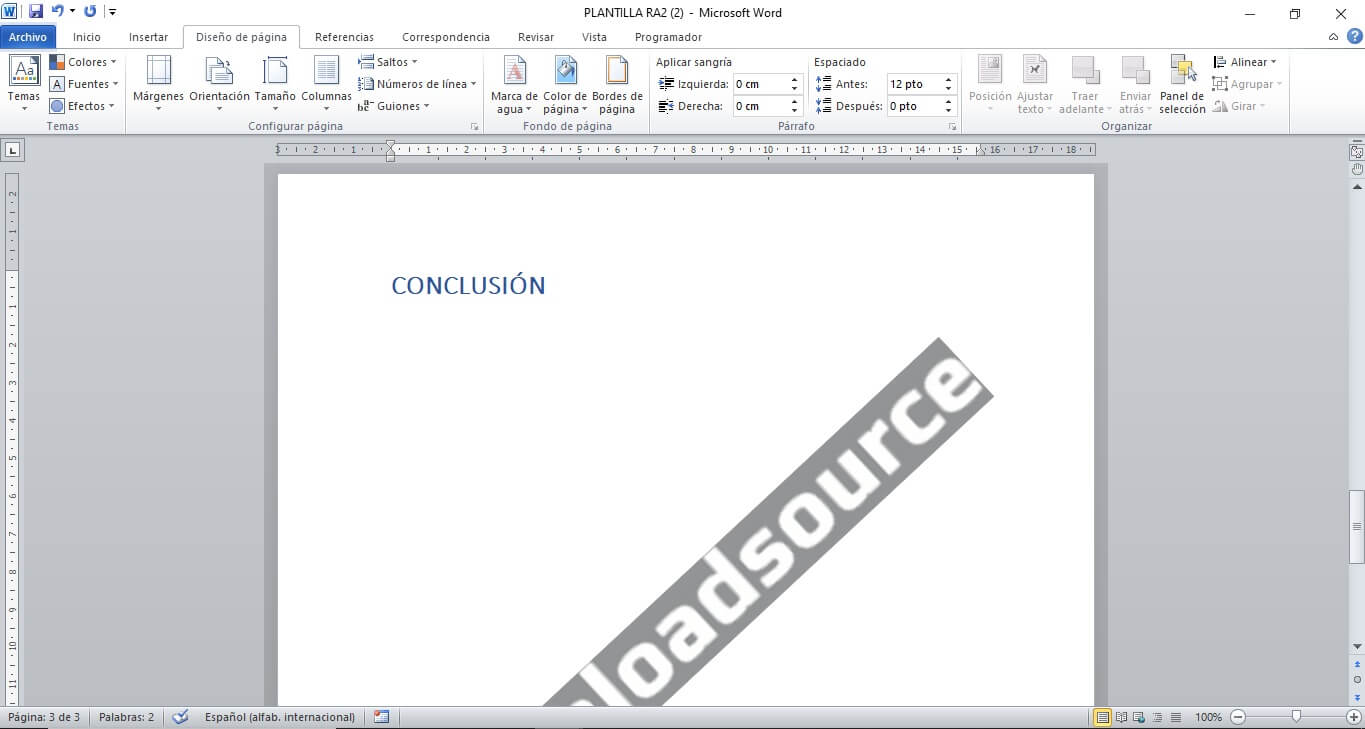Screen dimensions: 1365x729
Task: Minimize the ribbon with the chevron
Action: [1333, 37]
